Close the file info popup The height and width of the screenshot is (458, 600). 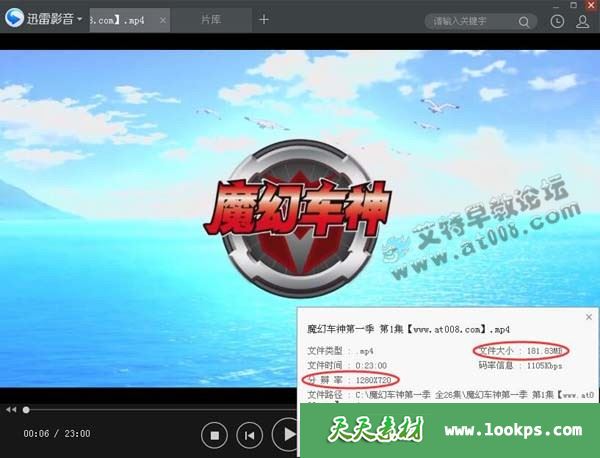tap(588, 317)
